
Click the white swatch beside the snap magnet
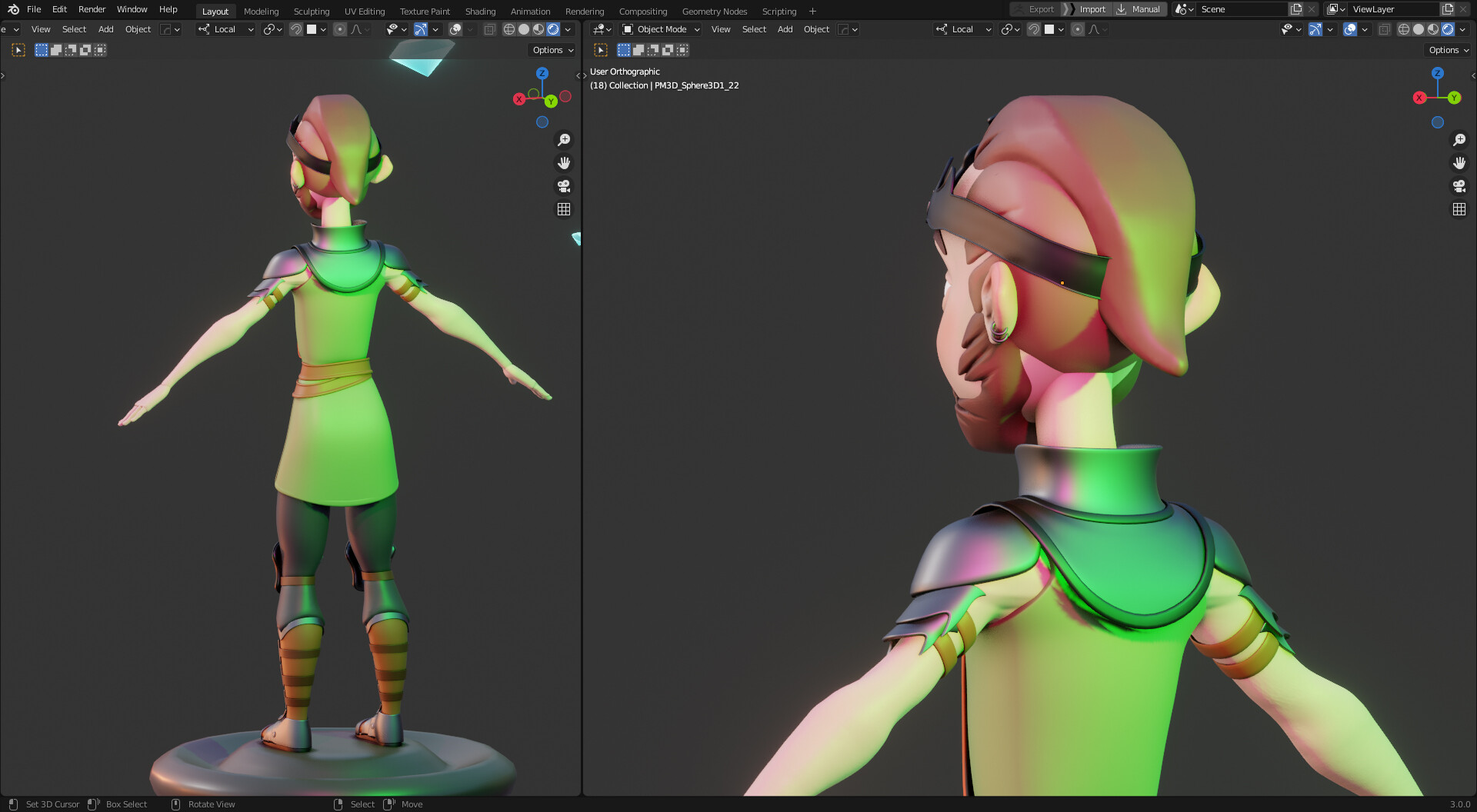tap(312, 29)
